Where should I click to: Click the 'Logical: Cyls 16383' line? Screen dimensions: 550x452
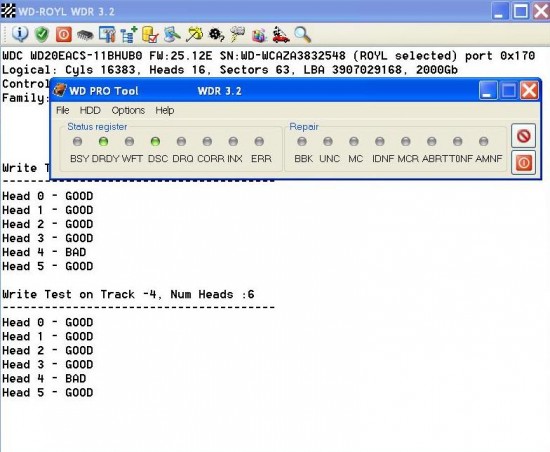coord(230,70)
